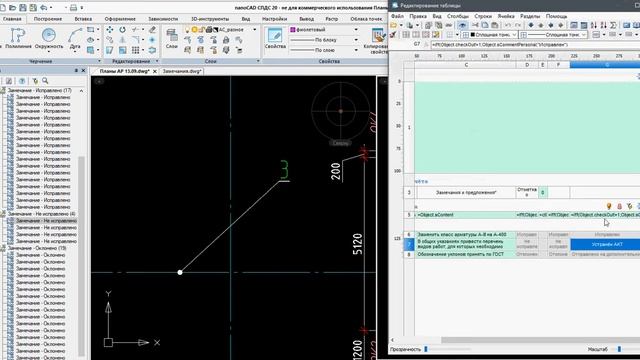Viewport: 640px width, 360px height.
Task: Save the drawing from quick access toolbar
Action: [x=23, y=8]
